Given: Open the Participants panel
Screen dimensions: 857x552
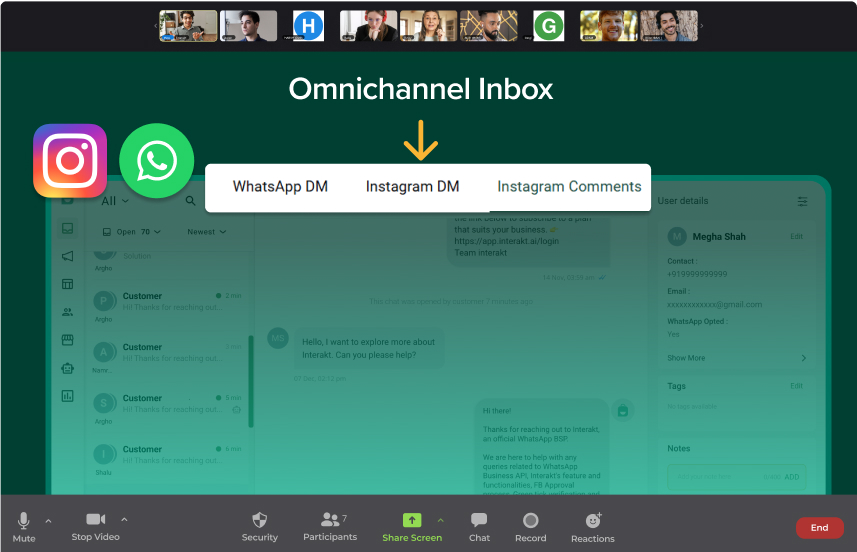Looking at the screenshot, I should [x=330, y=527].
